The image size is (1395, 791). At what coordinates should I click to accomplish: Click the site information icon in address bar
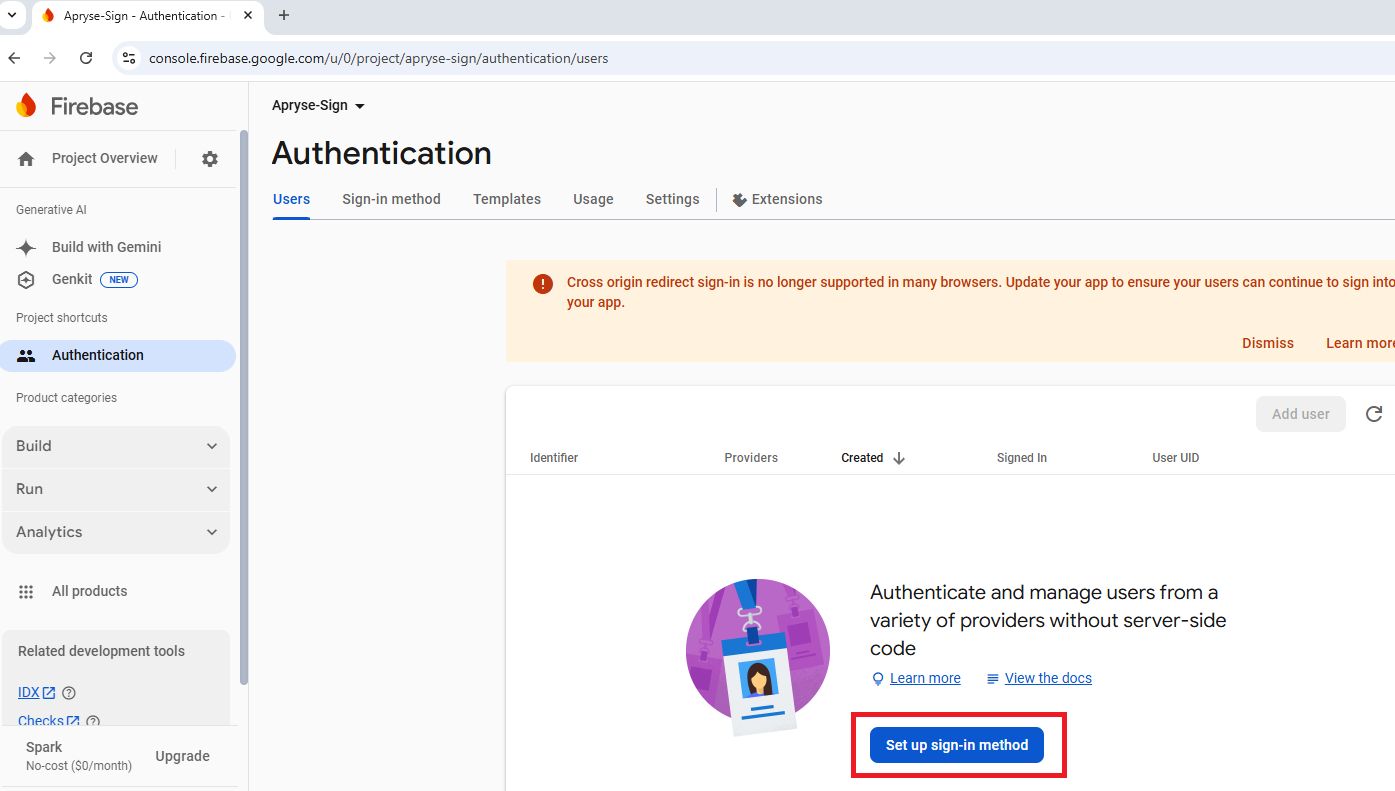click(x=129, y=58)
